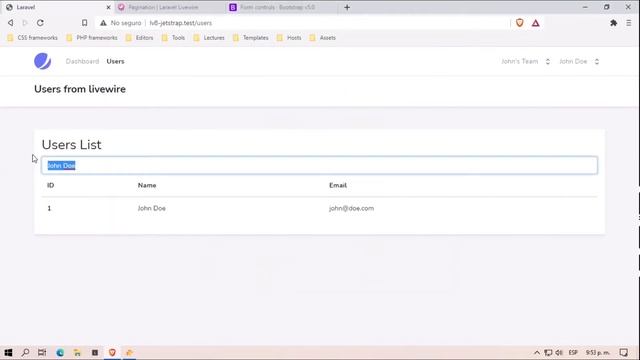
Task: Open Brave Shields lion icon
Action: click(520, 23)
